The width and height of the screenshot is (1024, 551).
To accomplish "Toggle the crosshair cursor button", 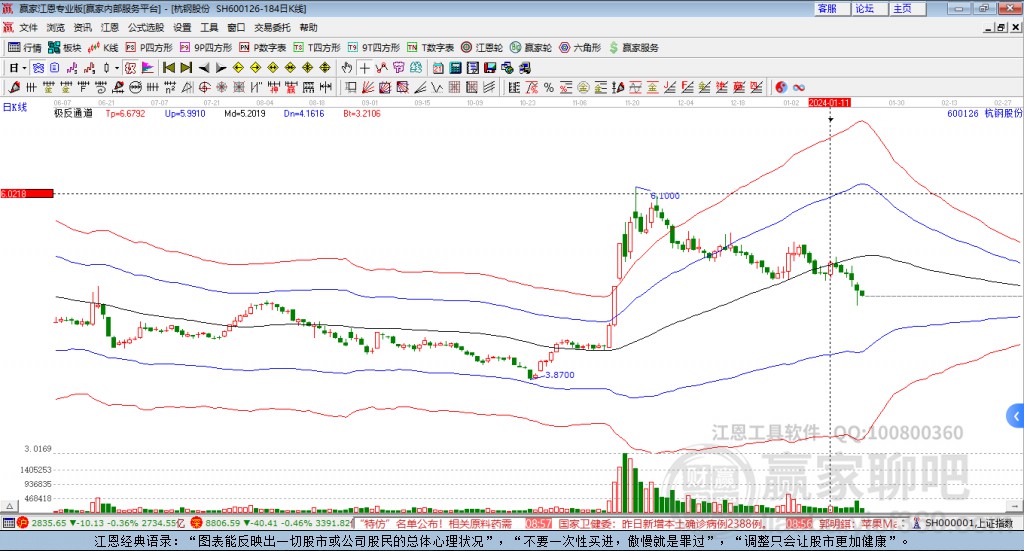I will click(x=364, y=68).
